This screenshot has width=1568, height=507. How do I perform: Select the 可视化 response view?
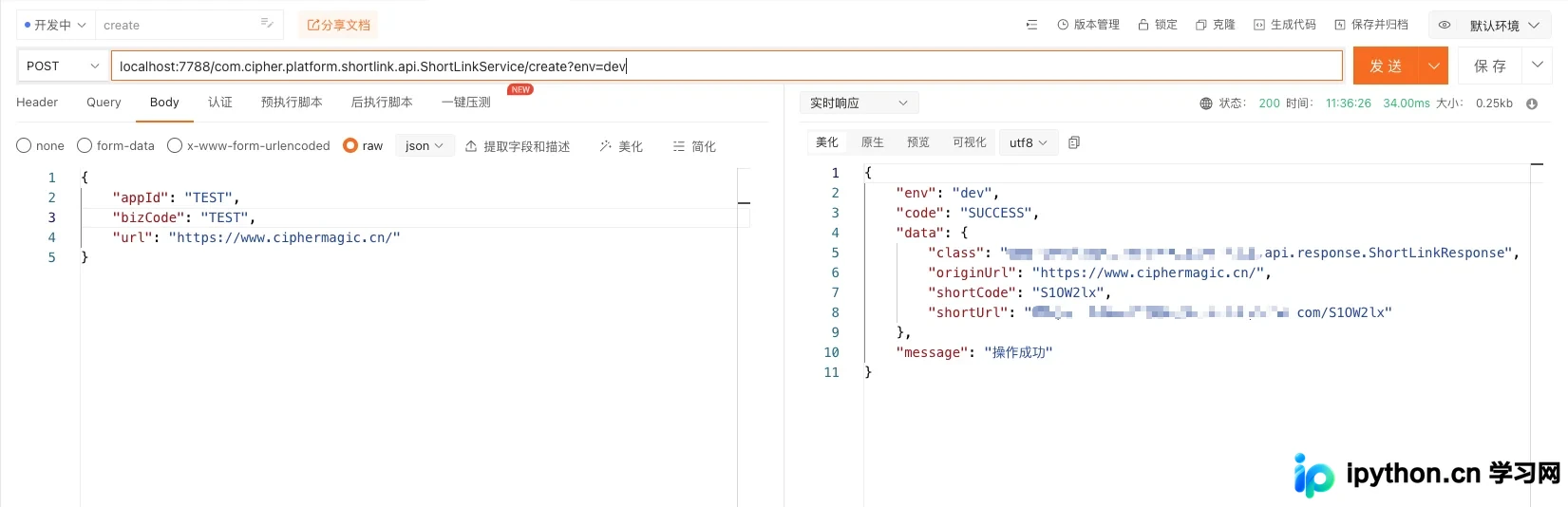pyautogui.click(x=970, y=142)
